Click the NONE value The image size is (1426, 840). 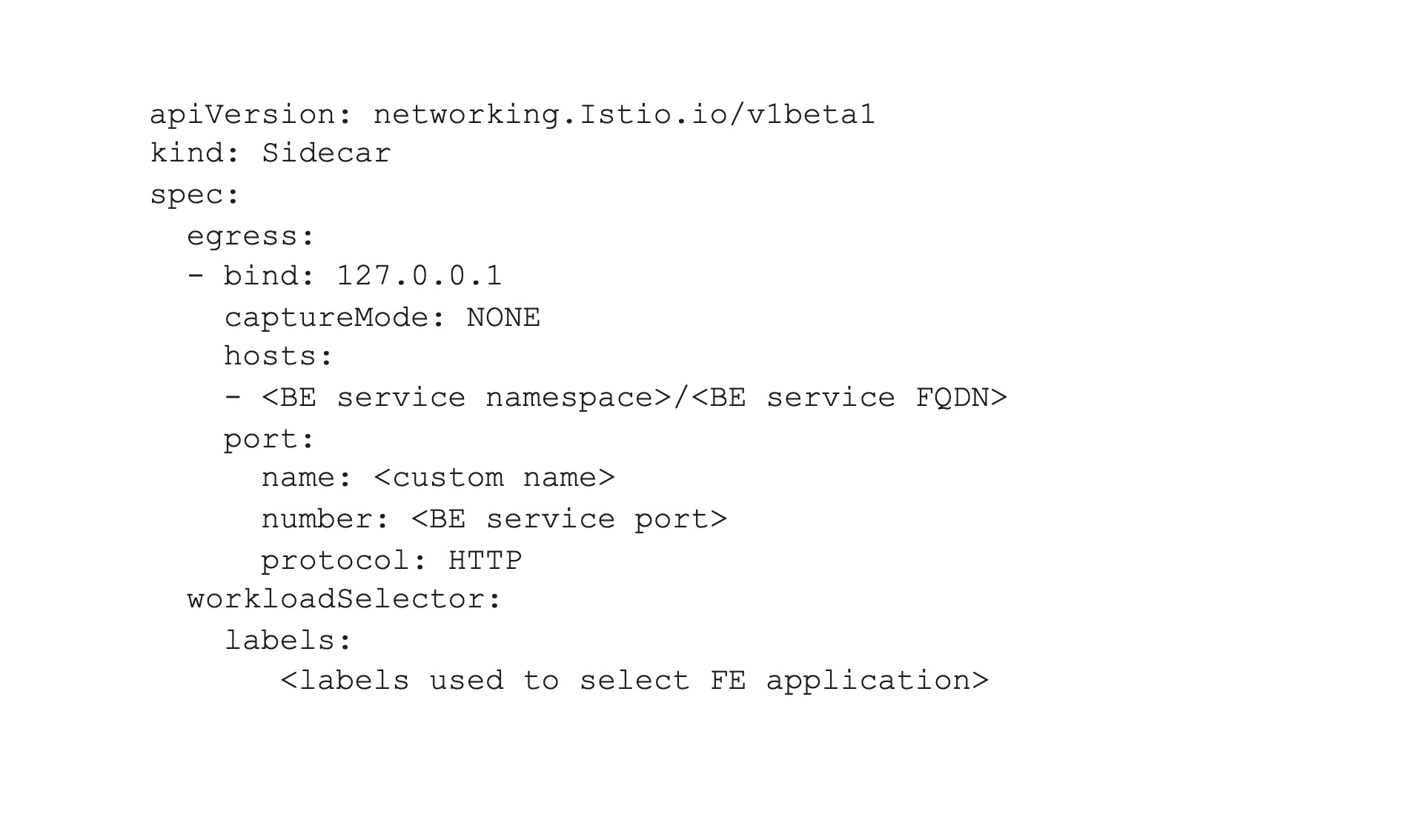point(503,318)
